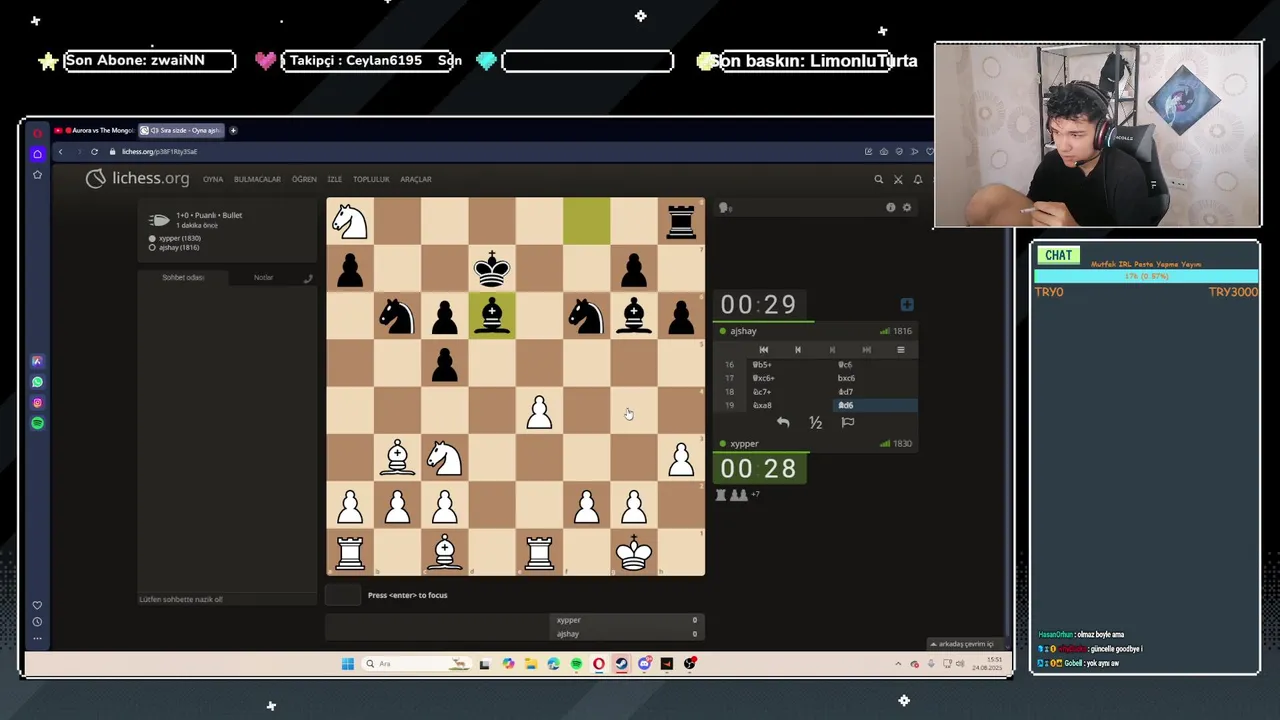
Task: Switch to Aurora vs The Mongolz tab
Action: click(94, 130)
